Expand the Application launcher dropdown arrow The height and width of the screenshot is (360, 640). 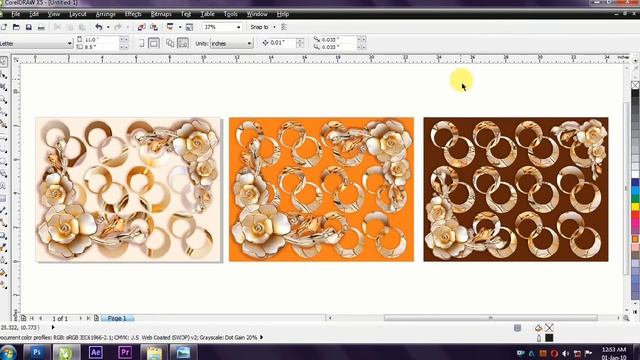tap(180, 27)
